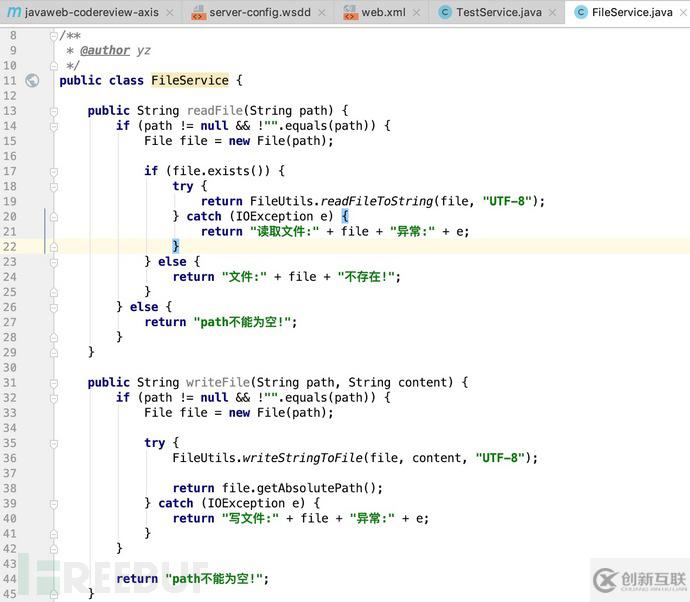Click line number 22 in the gutter
The image size is (690, 602).
[10, 247]
